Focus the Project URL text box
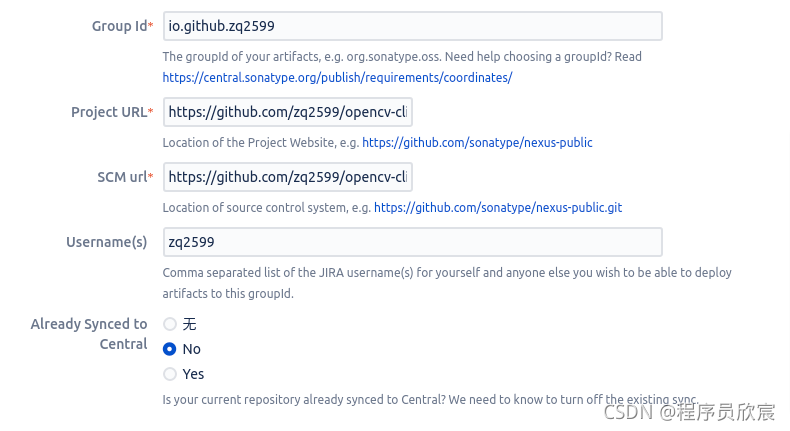The image size is (790, 431). tap(288, 112)
